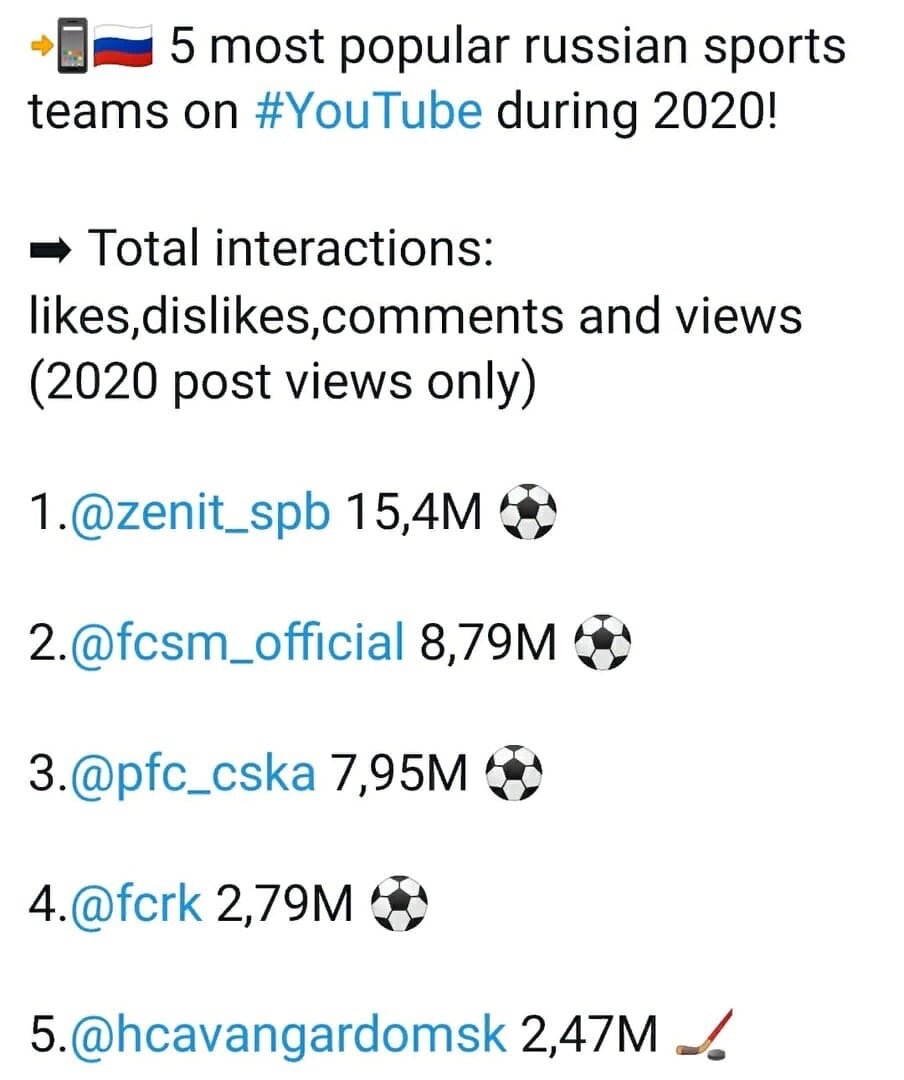904x1080 pixels.
Task: Click the 'Total interactions:' text
Action: (x=291, y=248)
